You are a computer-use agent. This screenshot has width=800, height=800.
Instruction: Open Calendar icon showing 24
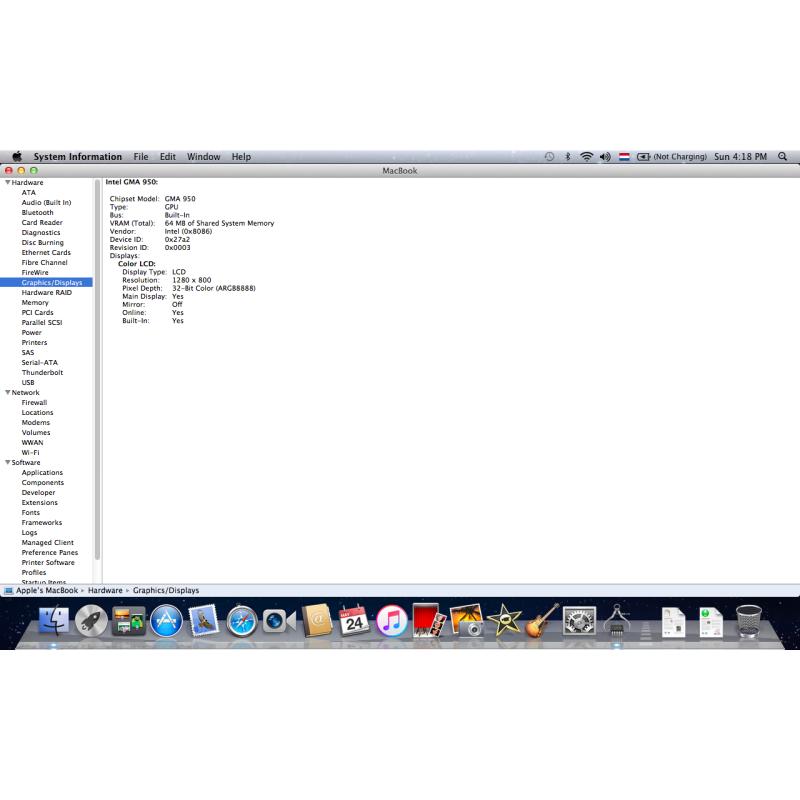(354, 620)
